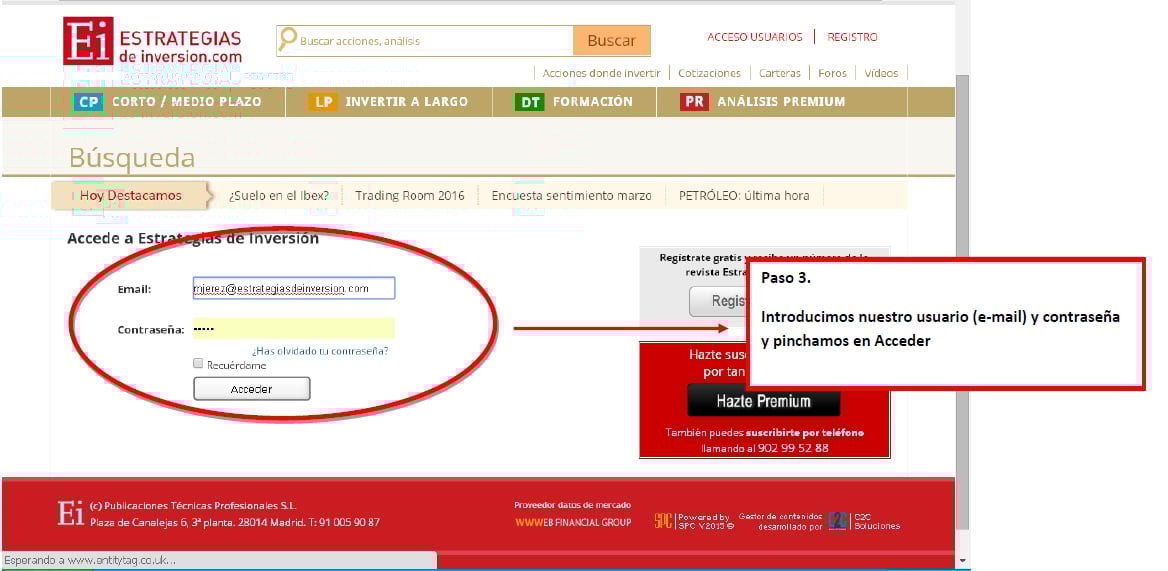Image resolution: width=1168 pixels, height=571 pixels.
Task: Select ANÁLISIS PREMIUM section
Action: 781,101
